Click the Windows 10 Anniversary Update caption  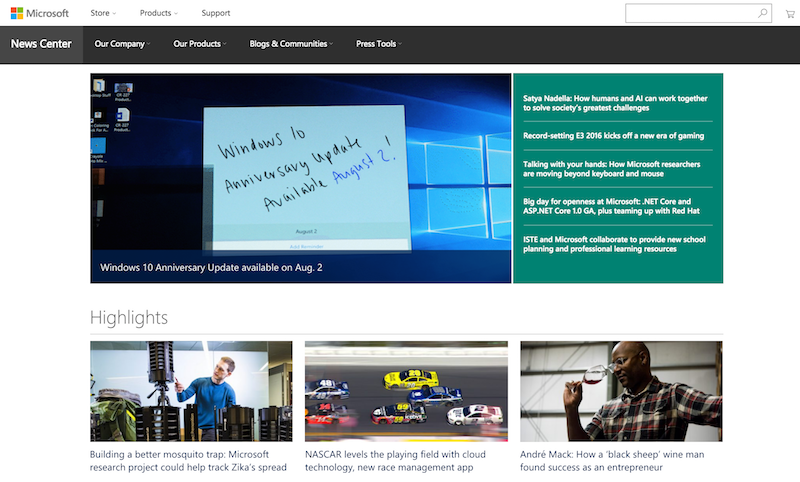(211, 267)
